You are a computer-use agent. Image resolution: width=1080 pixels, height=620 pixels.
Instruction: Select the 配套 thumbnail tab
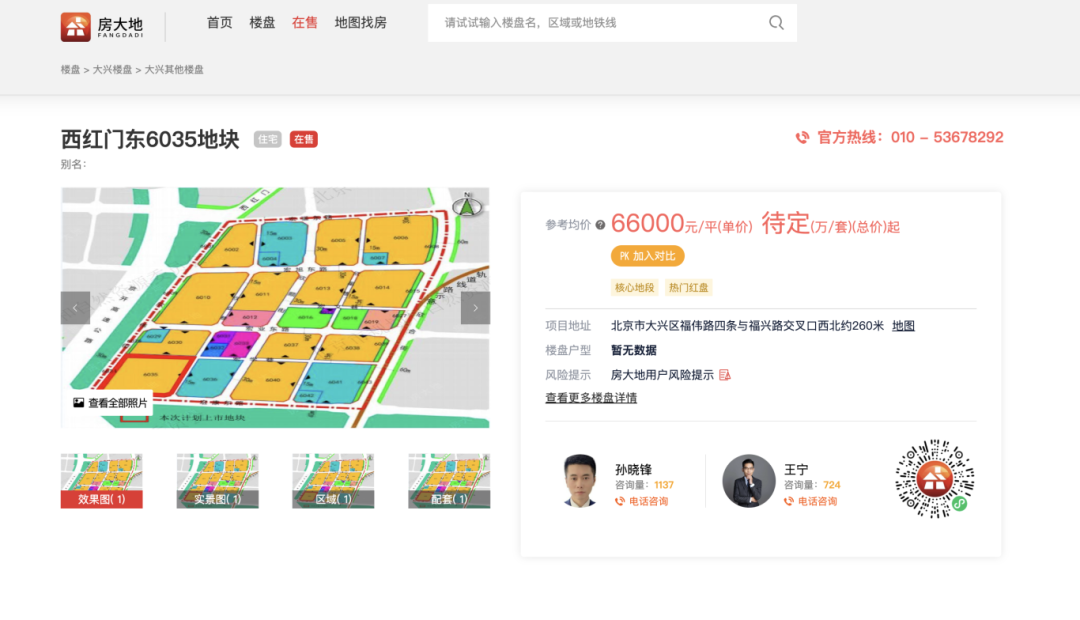coord(449,481)
